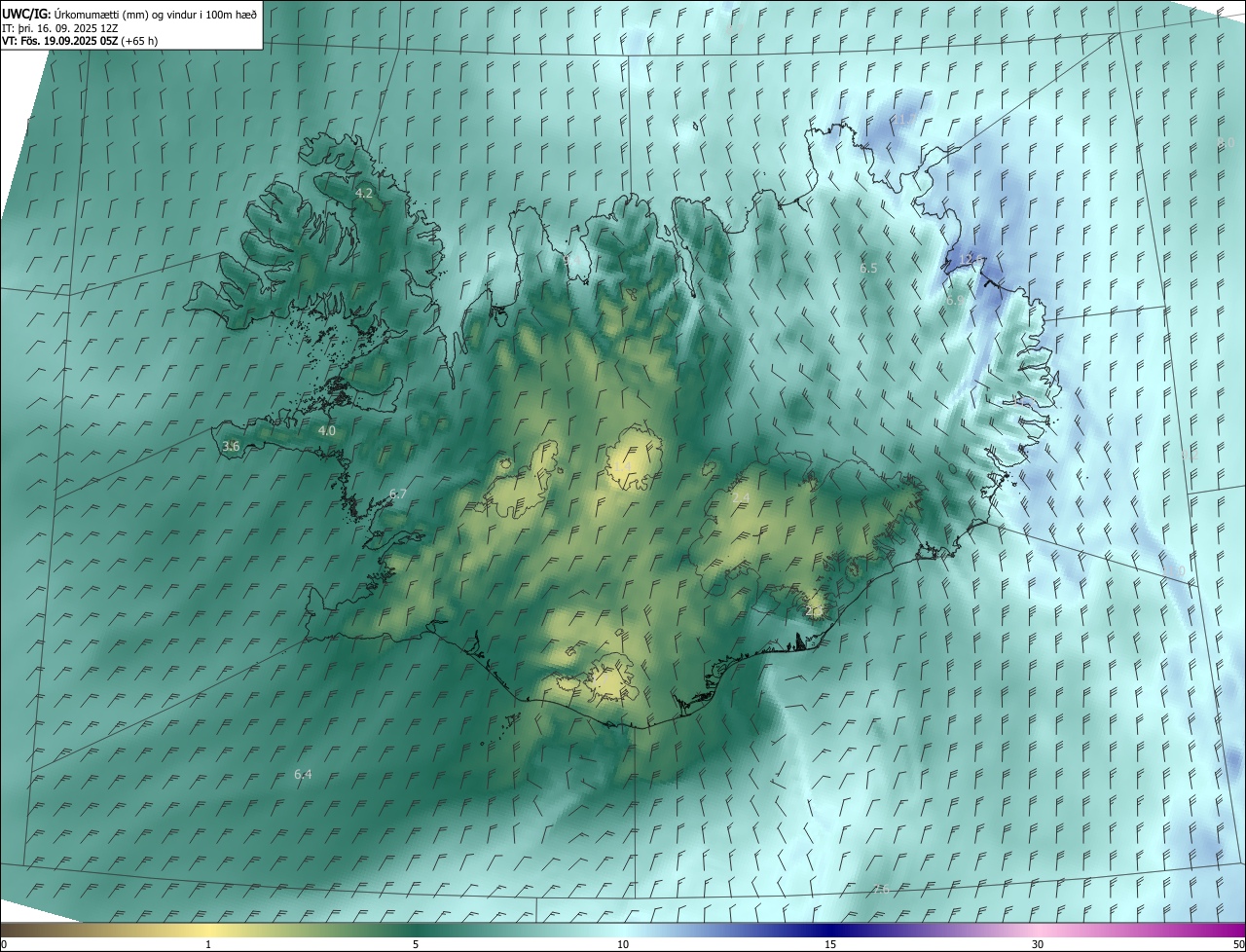Click the colorbar tick label 10
This screenshot has width=1246, height=952.
[x=623, y=944]
